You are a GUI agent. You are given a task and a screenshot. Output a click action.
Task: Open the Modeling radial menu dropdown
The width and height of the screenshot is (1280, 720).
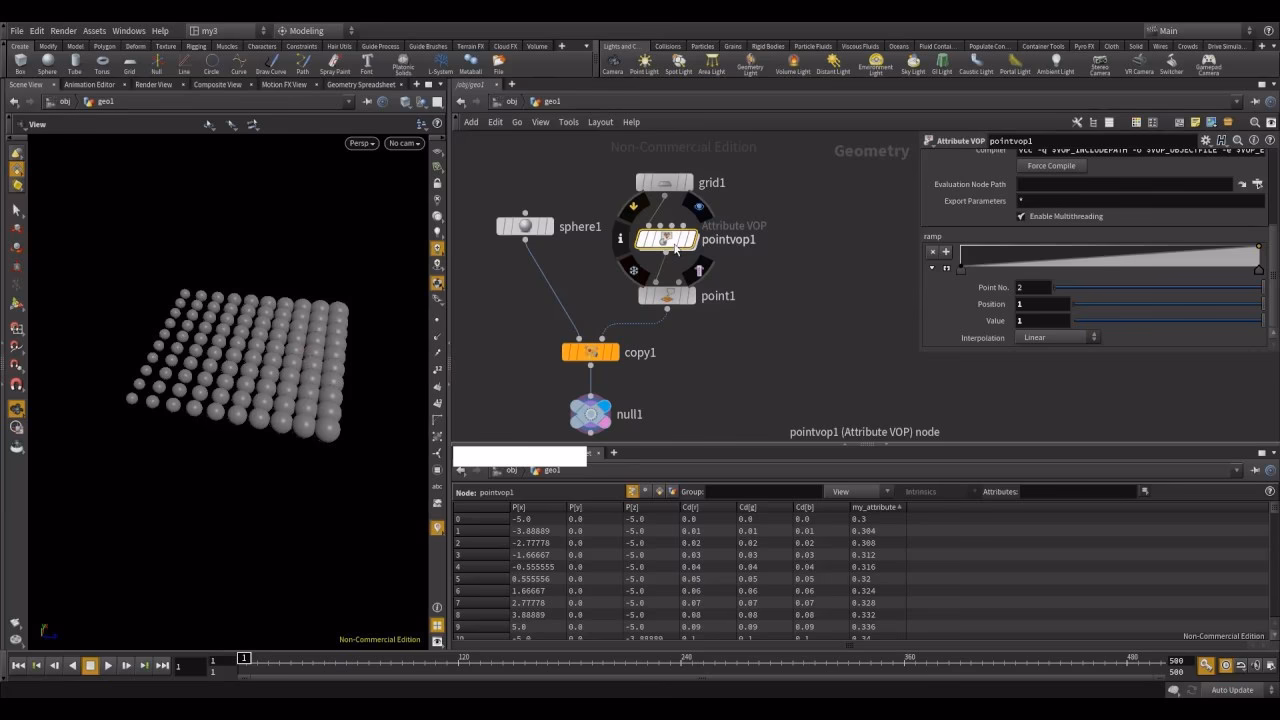point(317,31)
